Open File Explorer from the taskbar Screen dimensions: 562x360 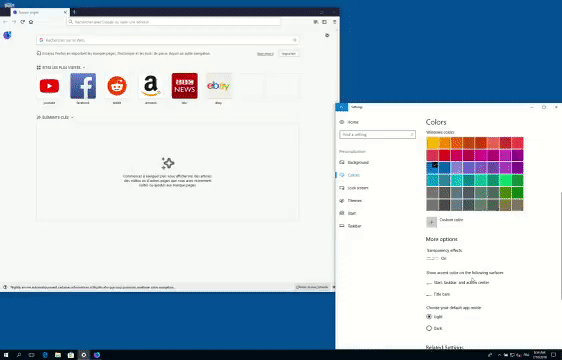tap(58, 355)
